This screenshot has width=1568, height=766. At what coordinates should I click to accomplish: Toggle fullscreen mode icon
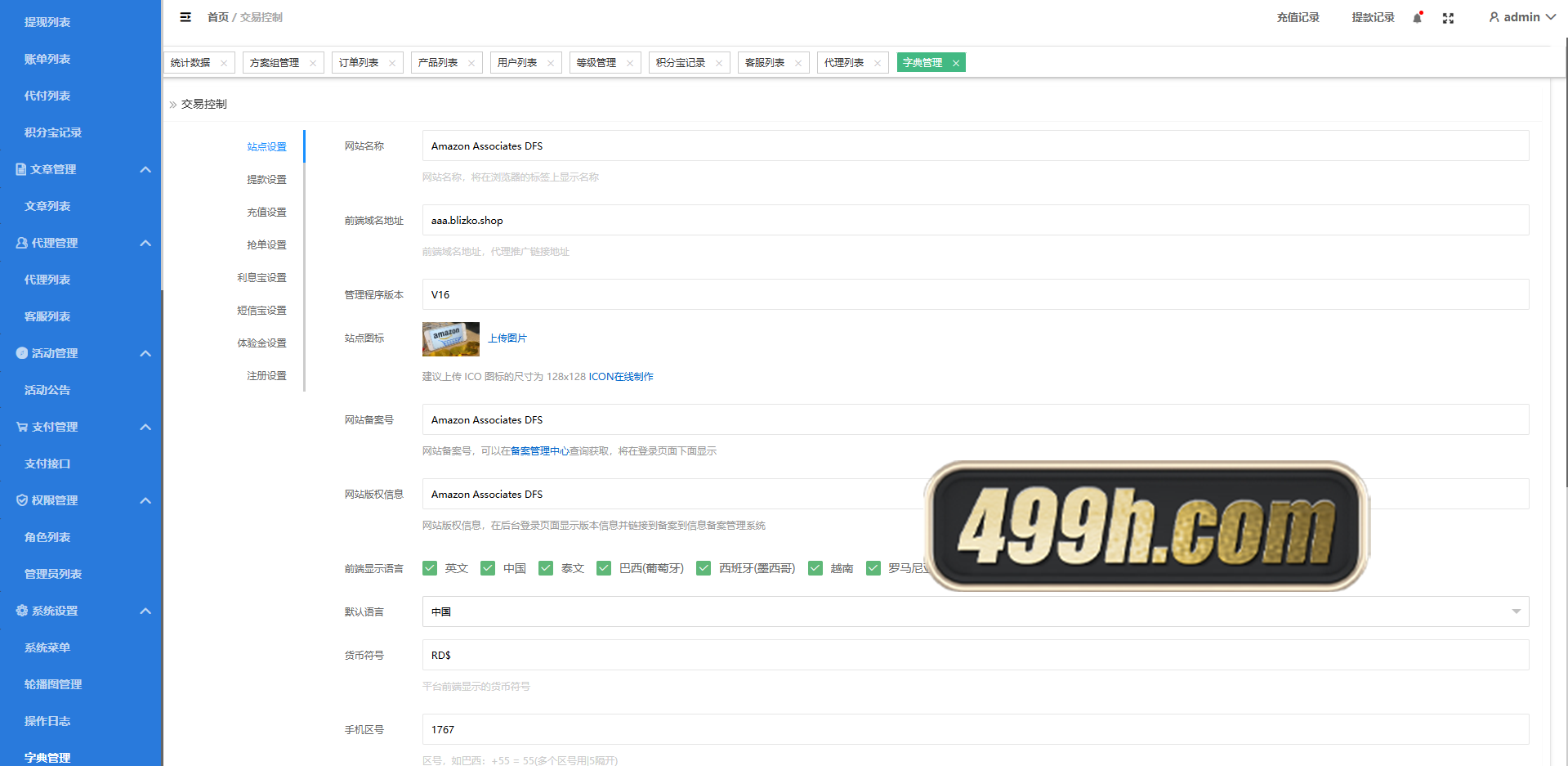[1448, 18]
